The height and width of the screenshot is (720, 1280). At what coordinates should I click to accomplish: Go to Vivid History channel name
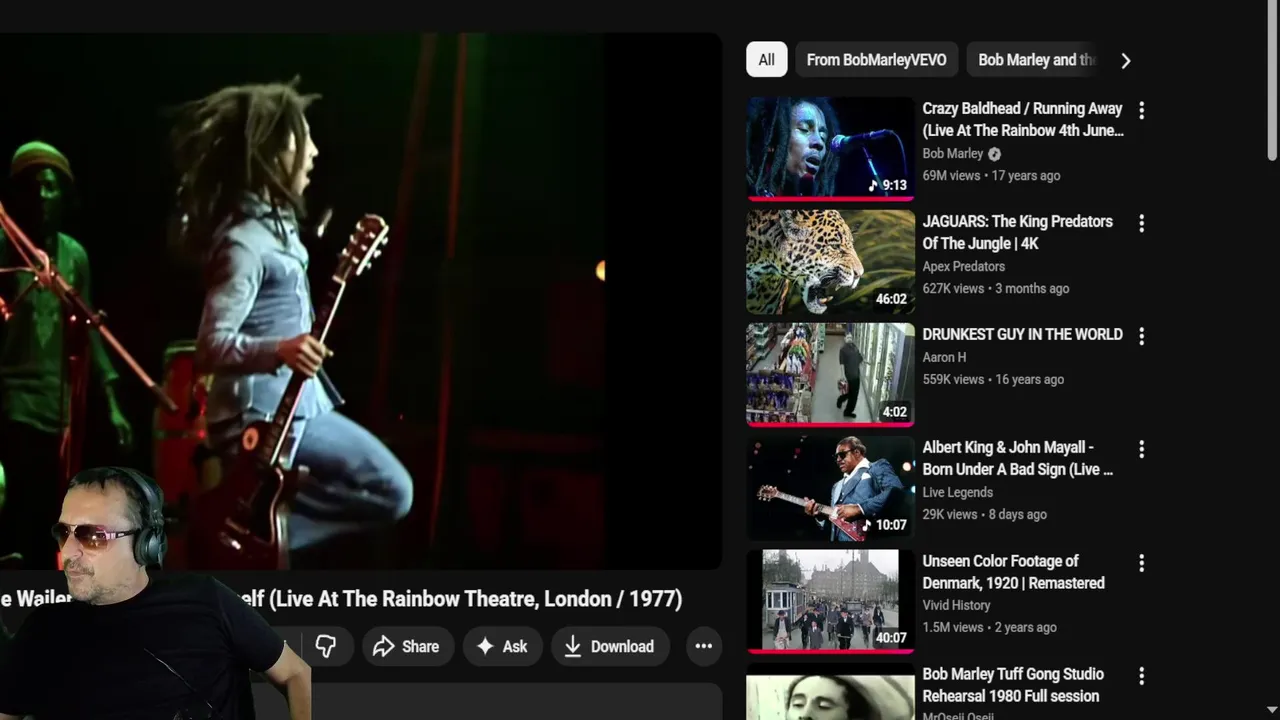pos(956,605)
